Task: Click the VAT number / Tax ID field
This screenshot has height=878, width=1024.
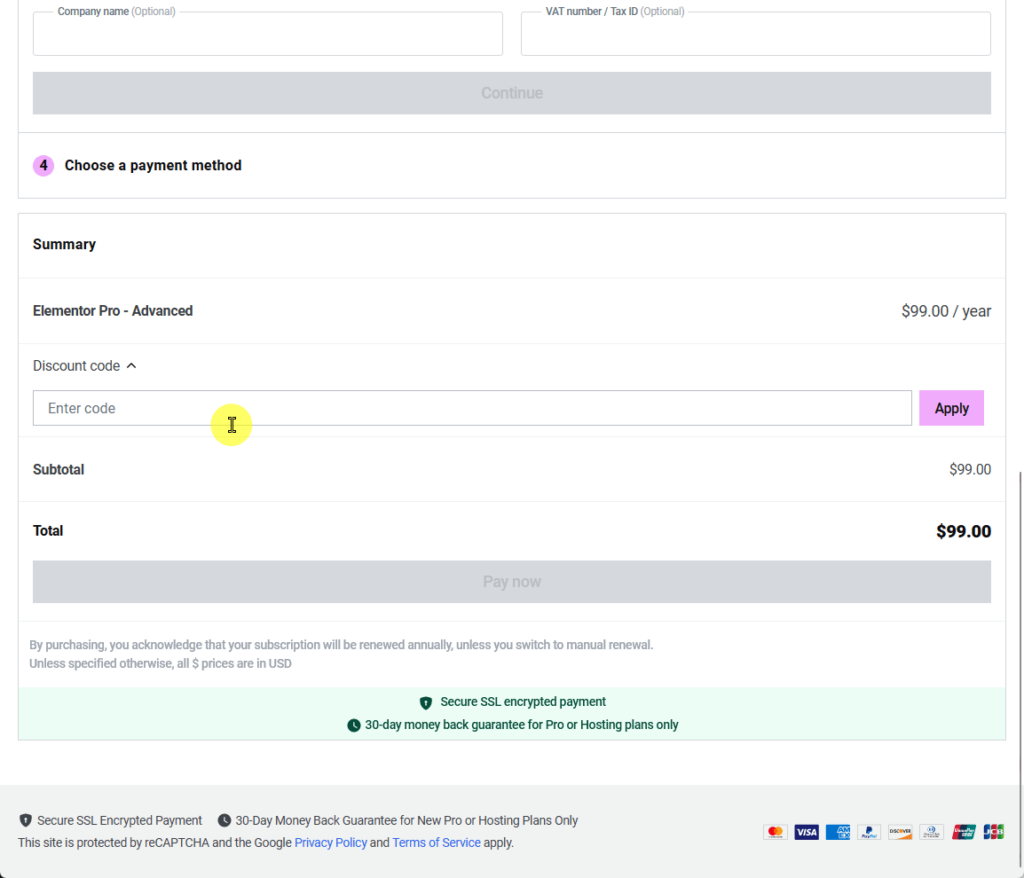Action: 756,33
